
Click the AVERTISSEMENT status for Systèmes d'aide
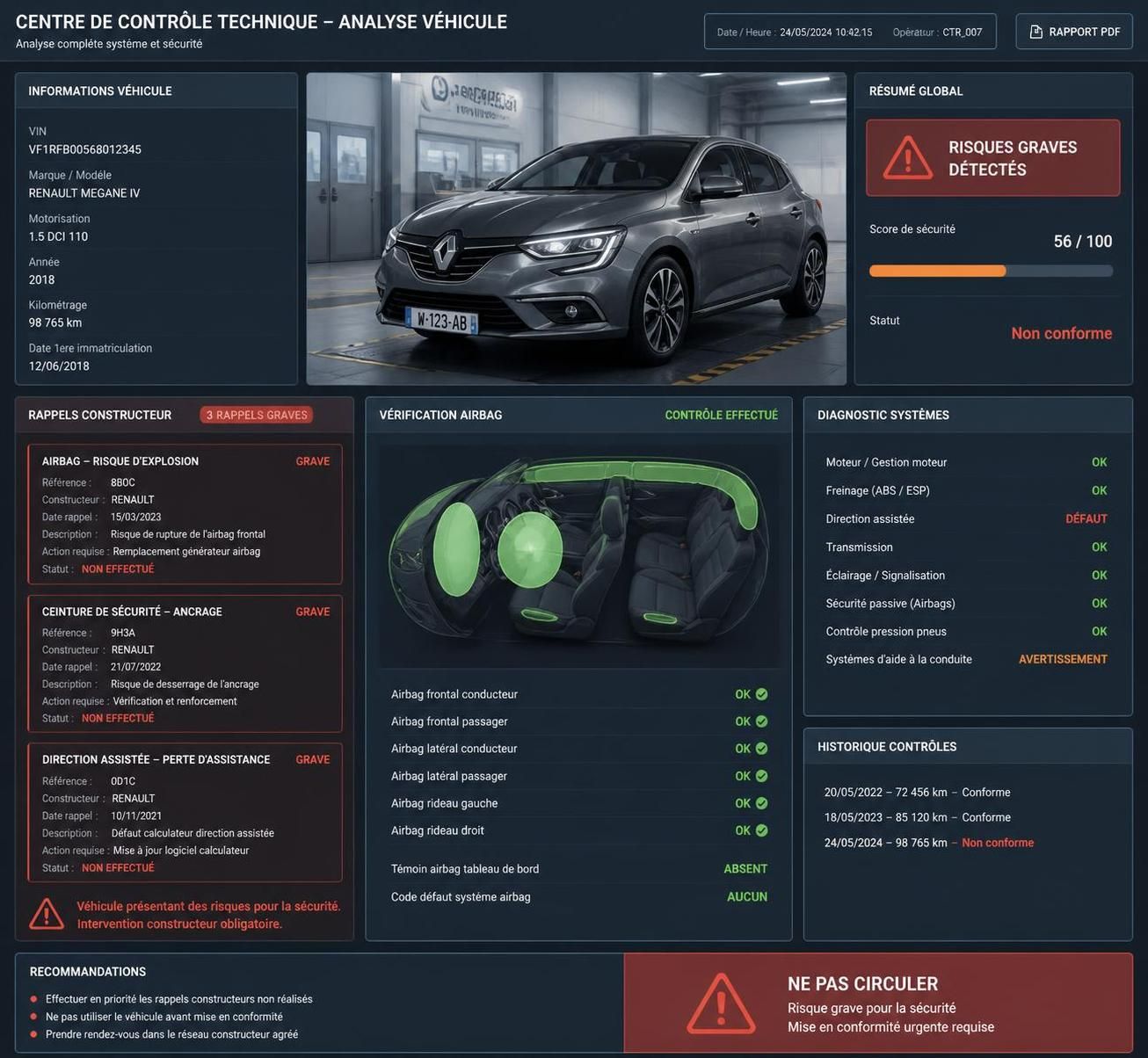1063,659
